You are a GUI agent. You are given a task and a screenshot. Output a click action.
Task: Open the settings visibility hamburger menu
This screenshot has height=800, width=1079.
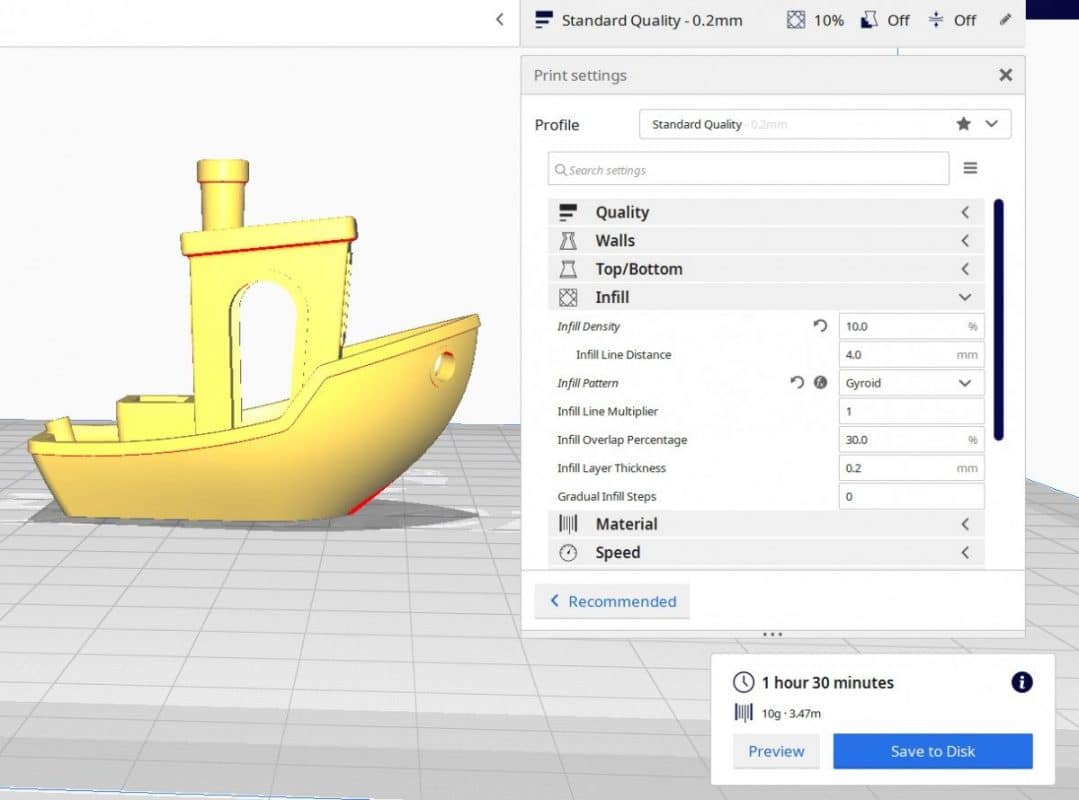tap(970, 168)
